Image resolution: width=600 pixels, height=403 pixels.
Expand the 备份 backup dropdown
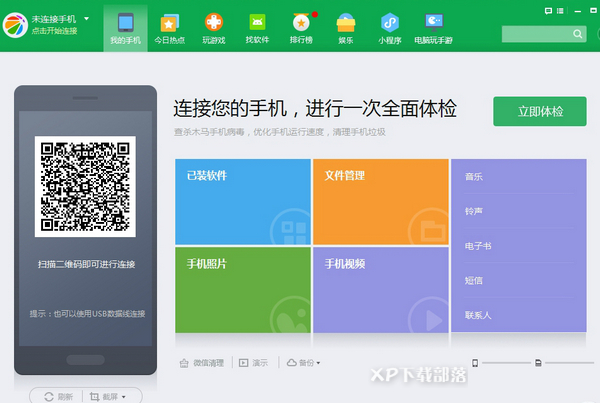click(318, 363)
